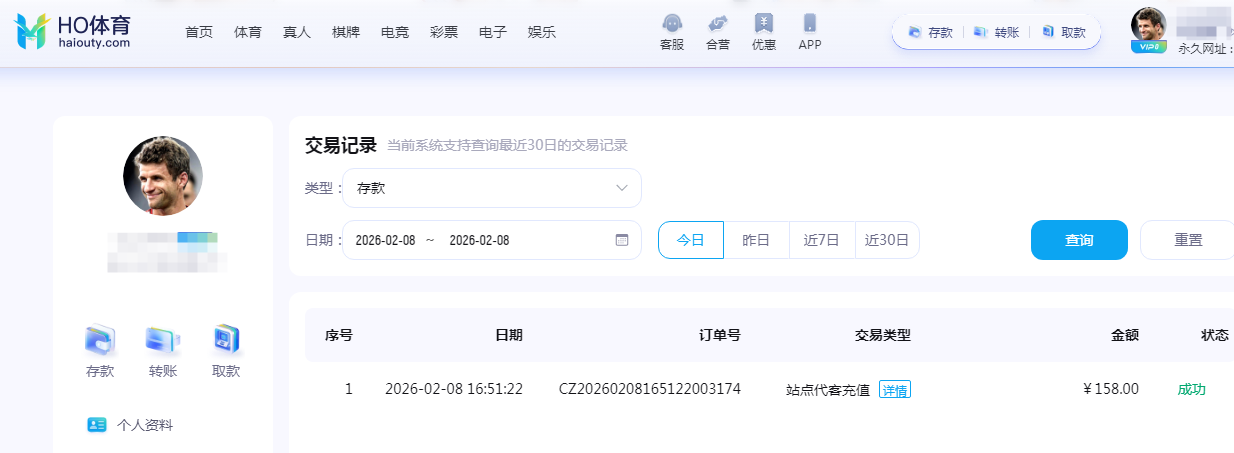Image resolution: width=1234 pixels, height=453 pixels.
Task: Open the 体育 navigation menu item
Action: (248, 32)
